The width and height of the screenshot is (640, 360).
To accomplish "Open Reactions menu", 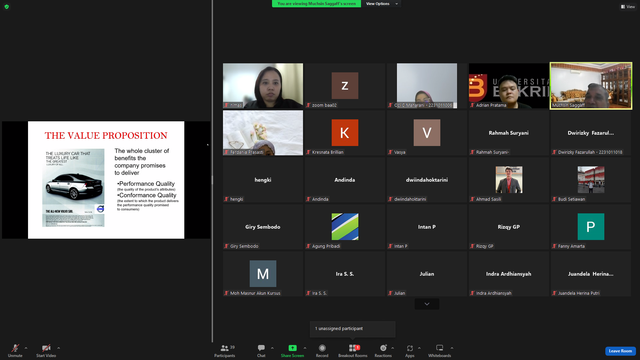I will point(383,350).
